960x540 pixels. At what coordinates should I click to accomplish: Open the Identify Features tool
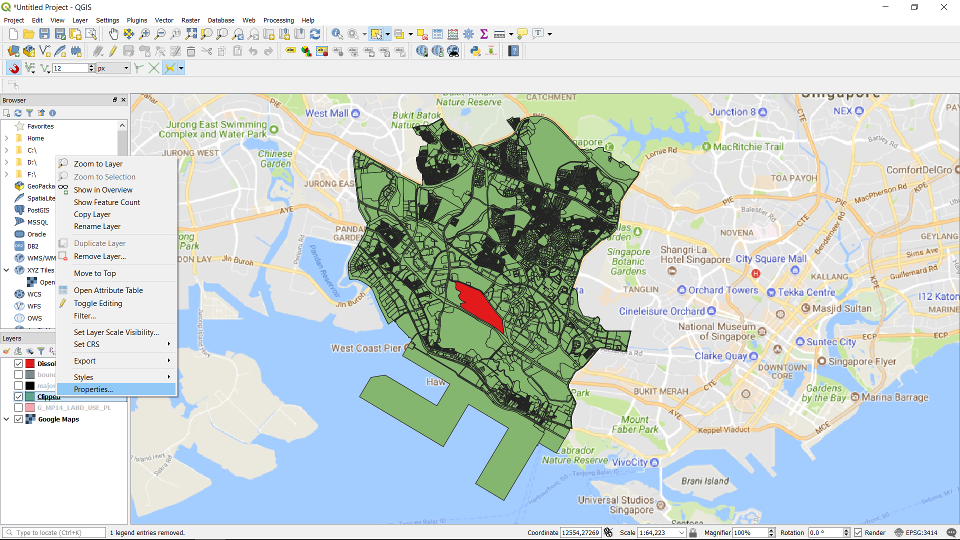point(337,34)
